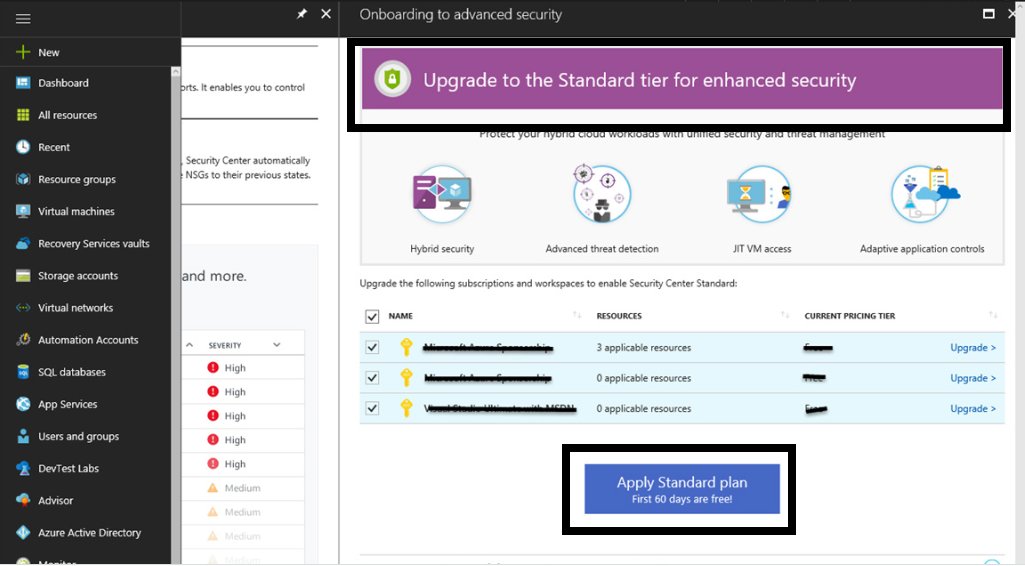
Task: Open Azure Active Directory icon
Action: pos(23,533)
